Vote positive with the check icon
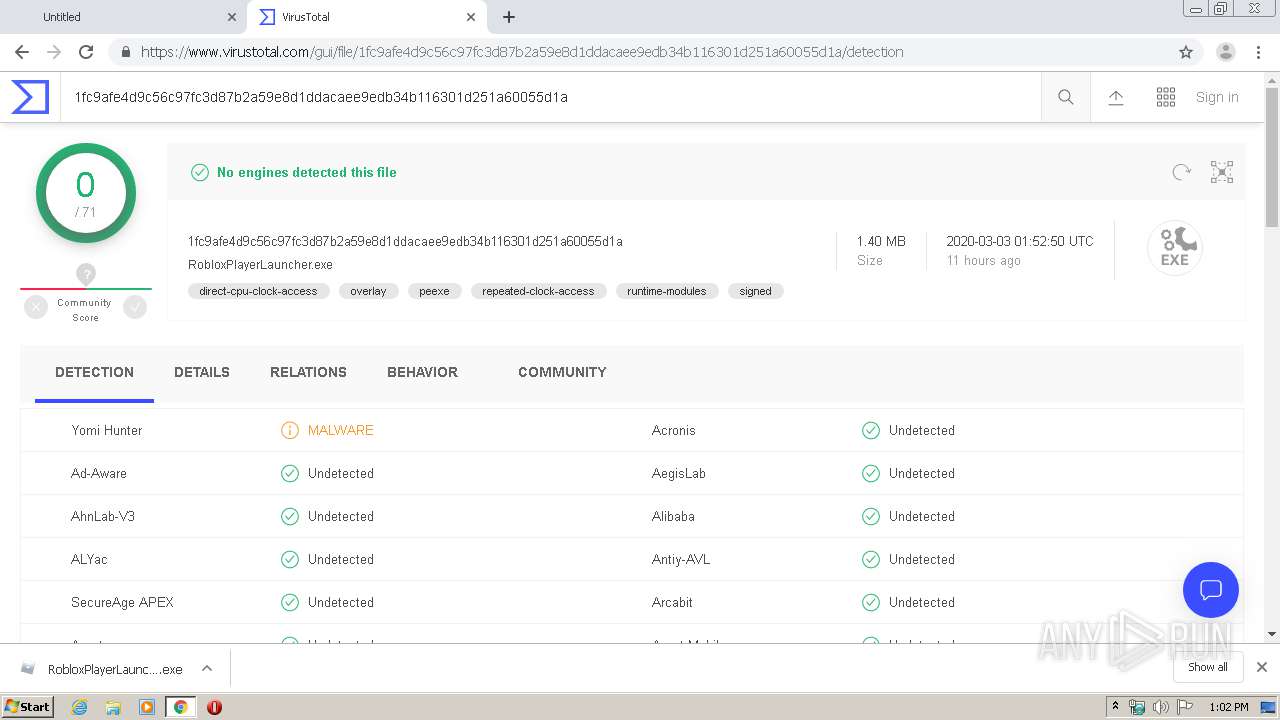Screen dimensions: 1280x720 coord(135,308)
